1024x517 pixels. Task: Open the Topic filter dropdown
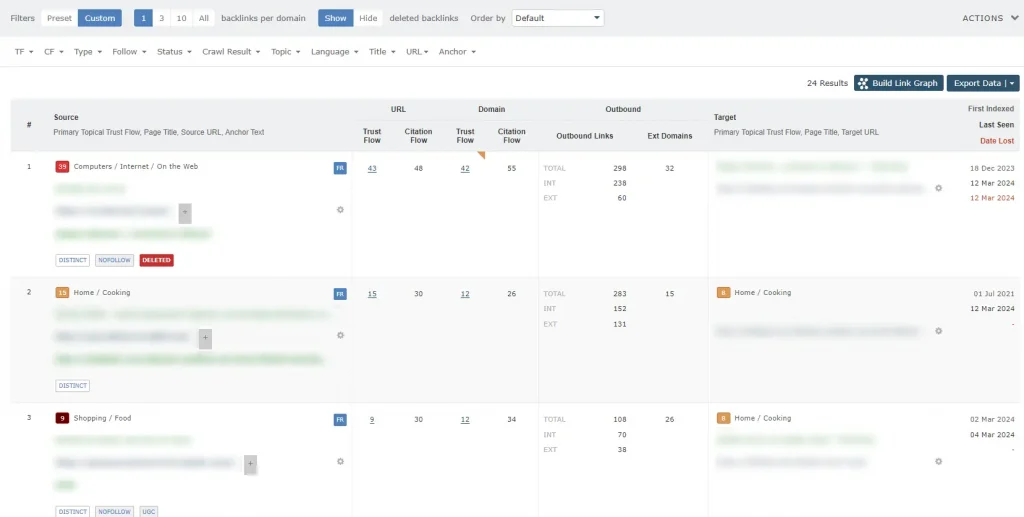285,52
